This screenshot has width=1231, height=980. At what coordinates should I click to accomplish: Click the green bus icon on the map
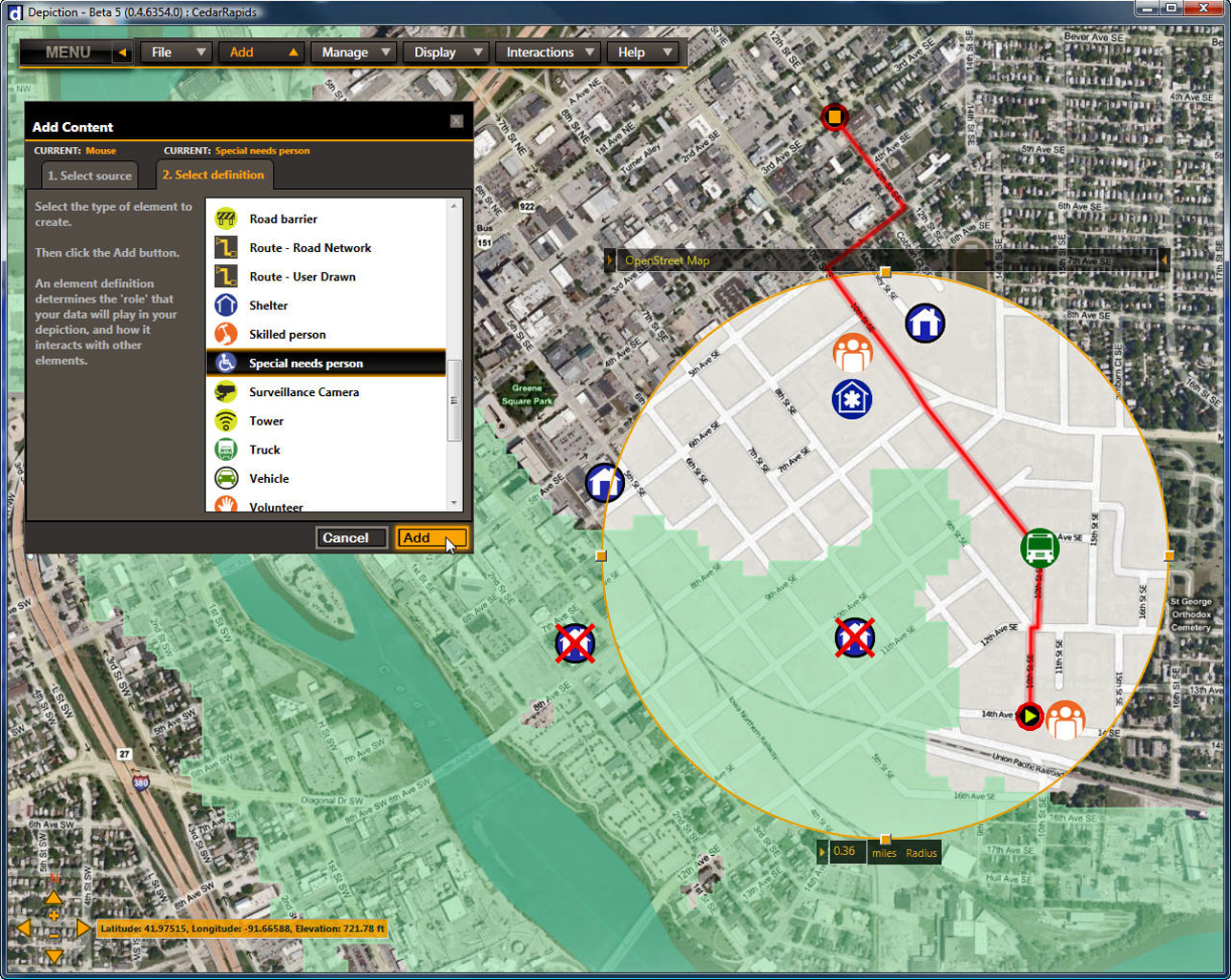[x=1039, y=549]
